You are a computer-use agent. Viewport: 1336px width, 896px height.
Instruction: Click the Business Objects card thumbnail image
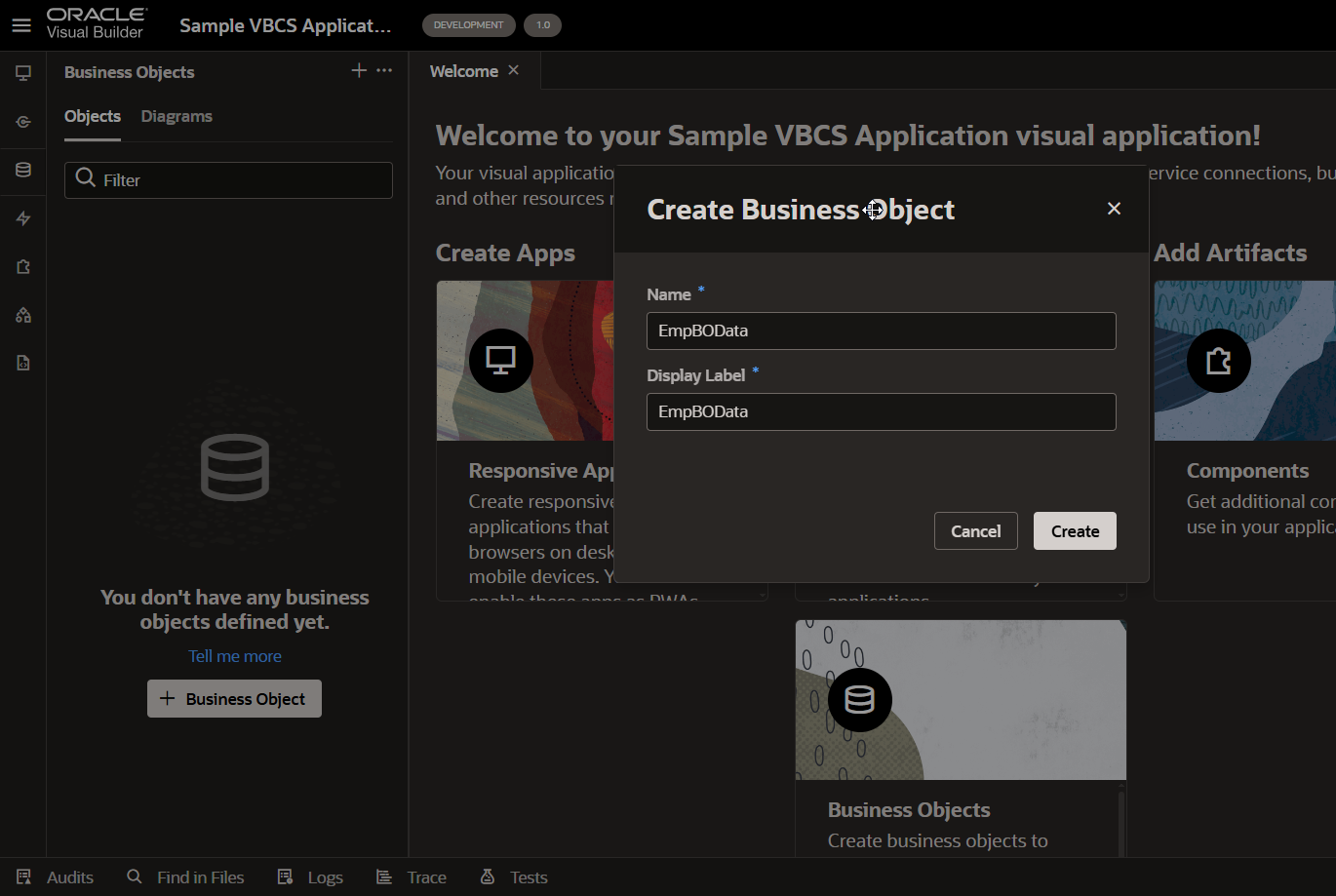pos(961,700)
